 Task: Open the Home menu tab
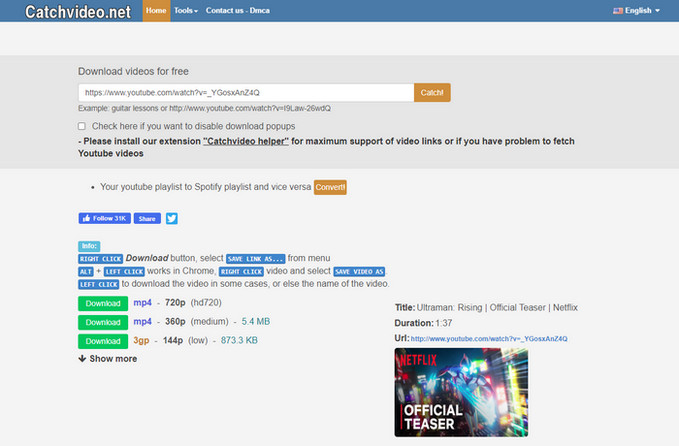point(156,10)
